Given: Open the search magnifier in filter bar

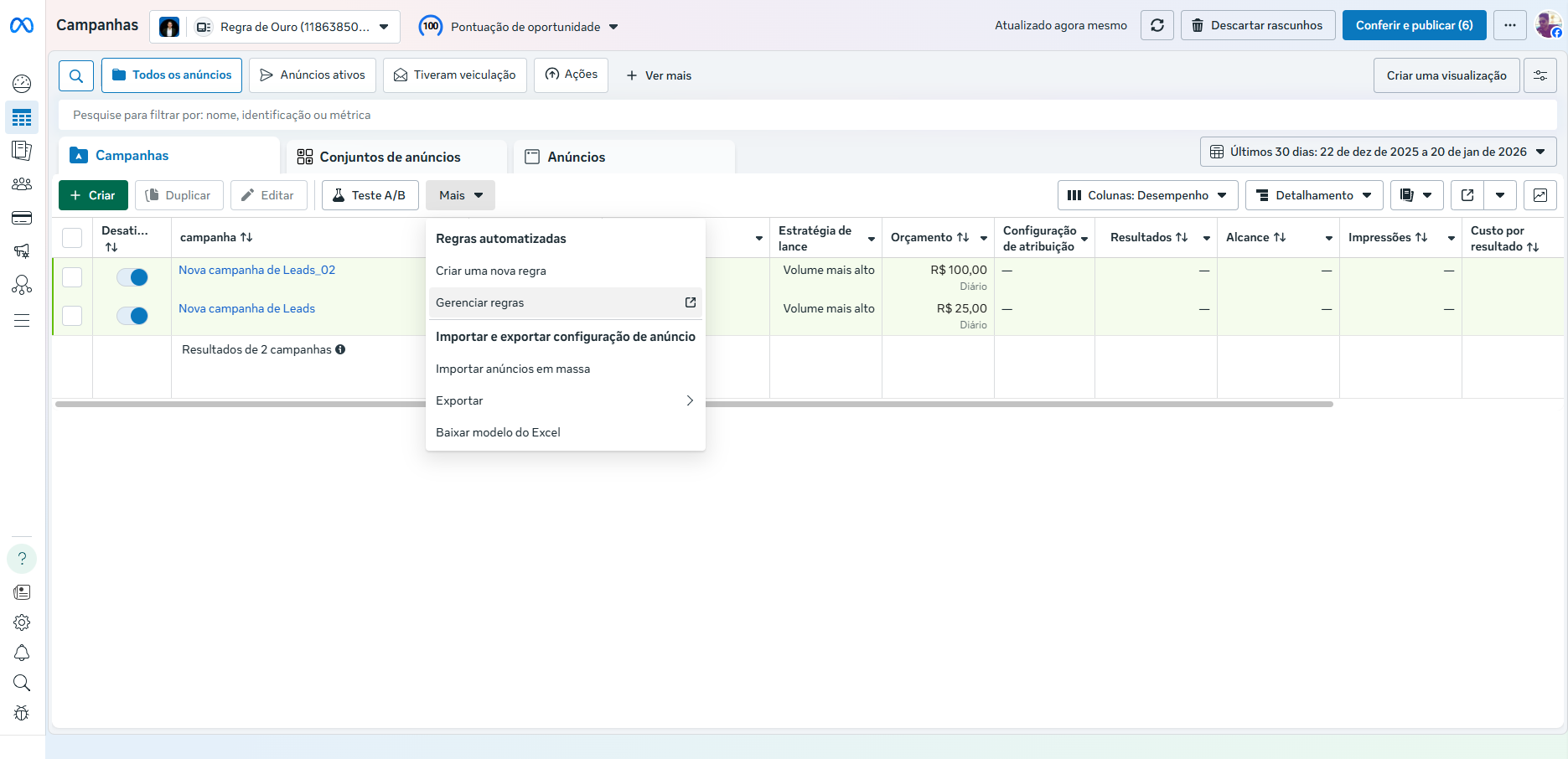Looking at the screenshot, I should pos(76,75).
